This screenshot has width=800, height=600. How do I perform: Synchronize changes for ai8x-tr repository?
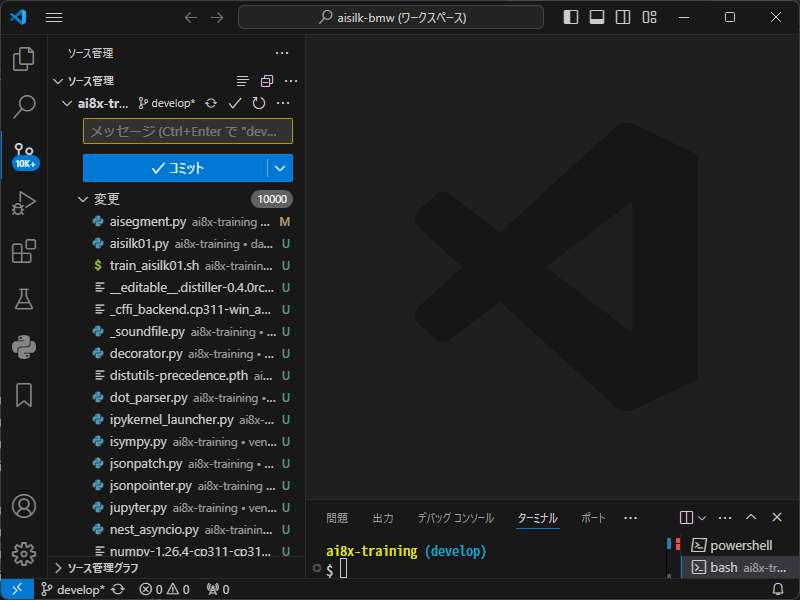point(211,104)
